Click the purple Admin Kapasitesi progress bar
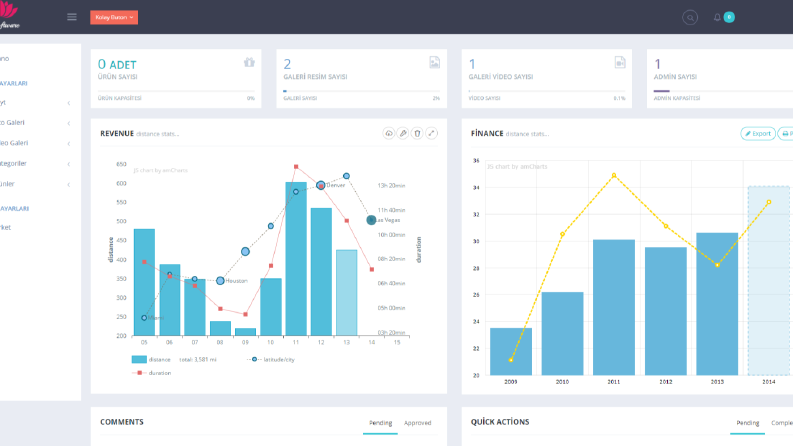 [662, 91]
